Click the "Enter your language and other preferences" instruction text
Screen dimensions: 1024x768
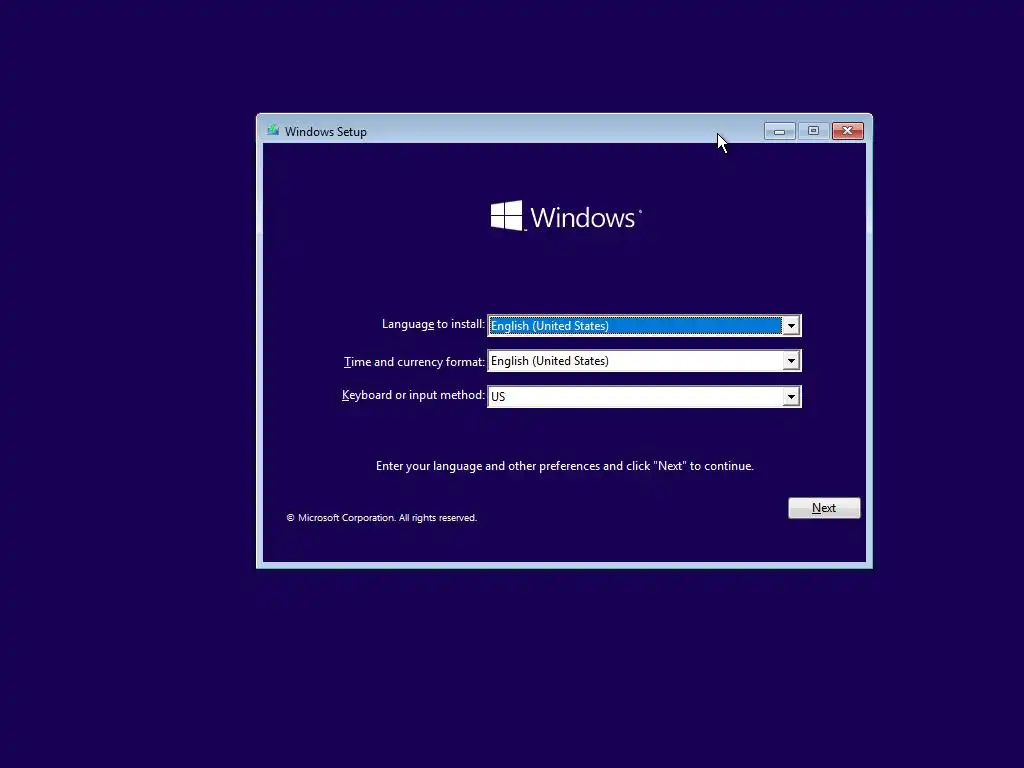tap(564, 466)
